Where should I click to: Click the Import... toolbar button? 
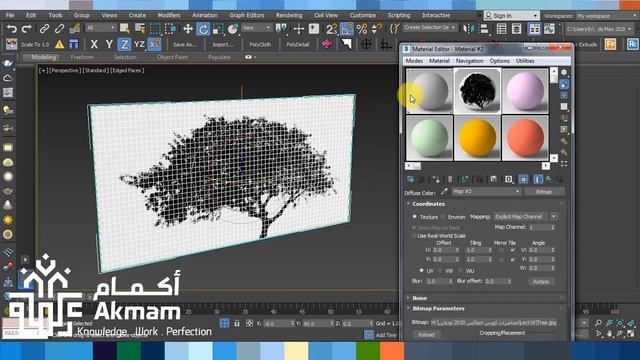tap(223, 44)
